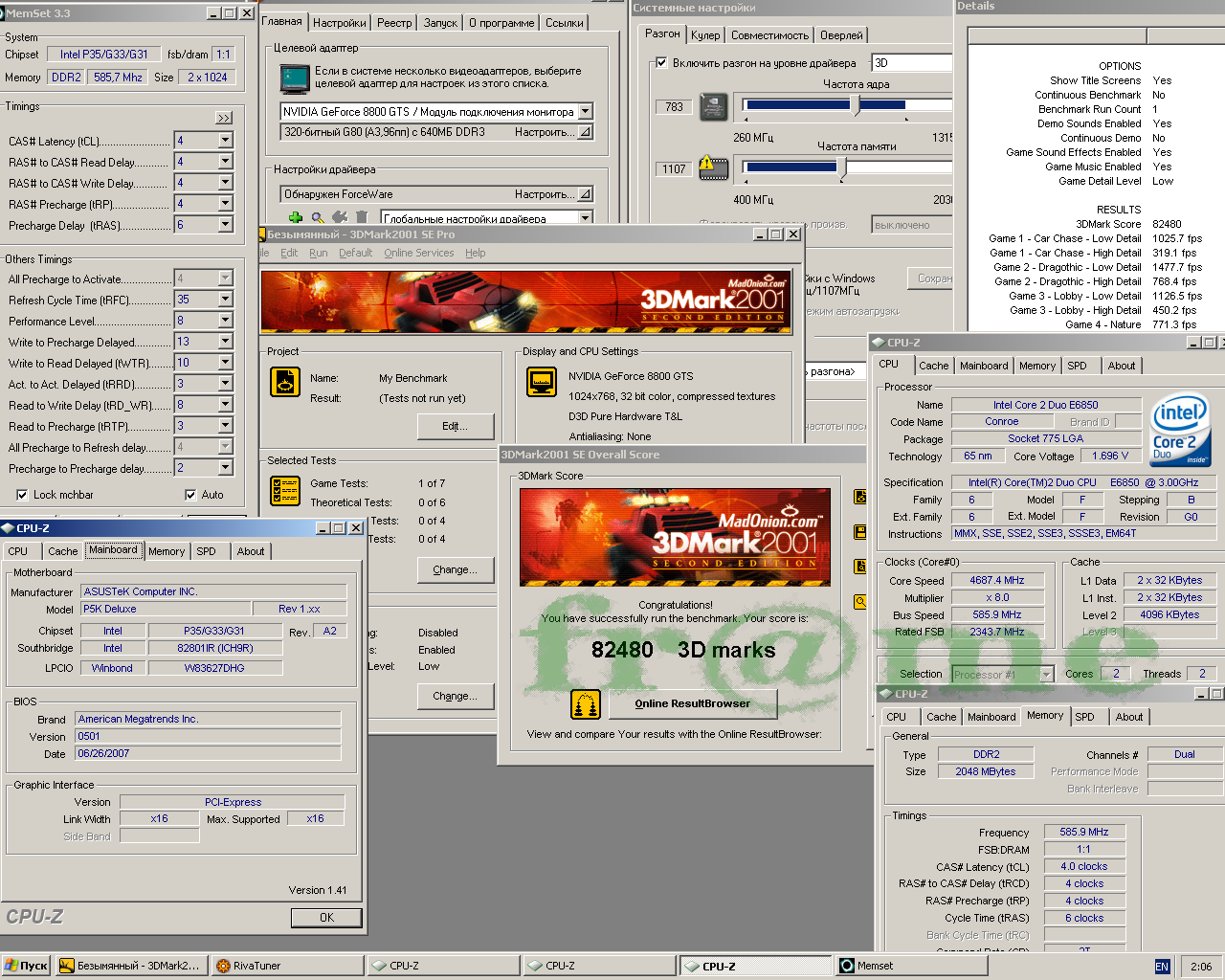Click the green plus icon under driver settings
Viewport: 1225px width, 980px height.
click(x=296, y=218)
